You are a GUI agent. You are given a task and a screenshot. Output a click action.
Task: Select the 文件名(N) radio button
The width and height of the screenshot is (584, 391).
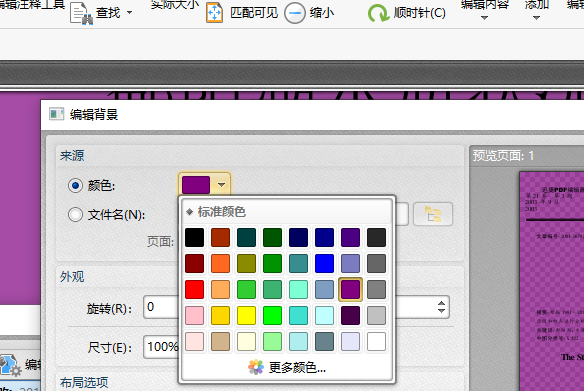tap(75, 214)
